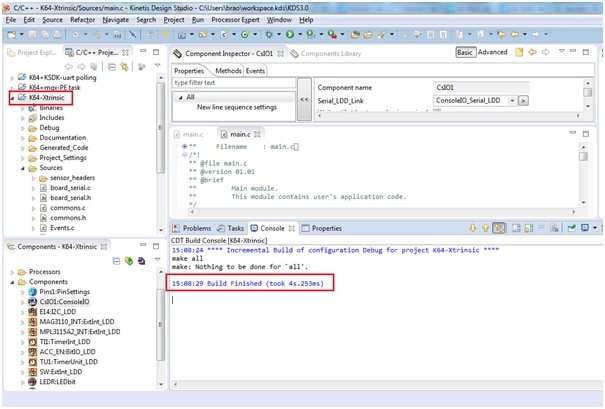The height and width of the screenshot is (409, 605).
Task: Toggle Basic view in Component Inspector
Action: (465, 52)
